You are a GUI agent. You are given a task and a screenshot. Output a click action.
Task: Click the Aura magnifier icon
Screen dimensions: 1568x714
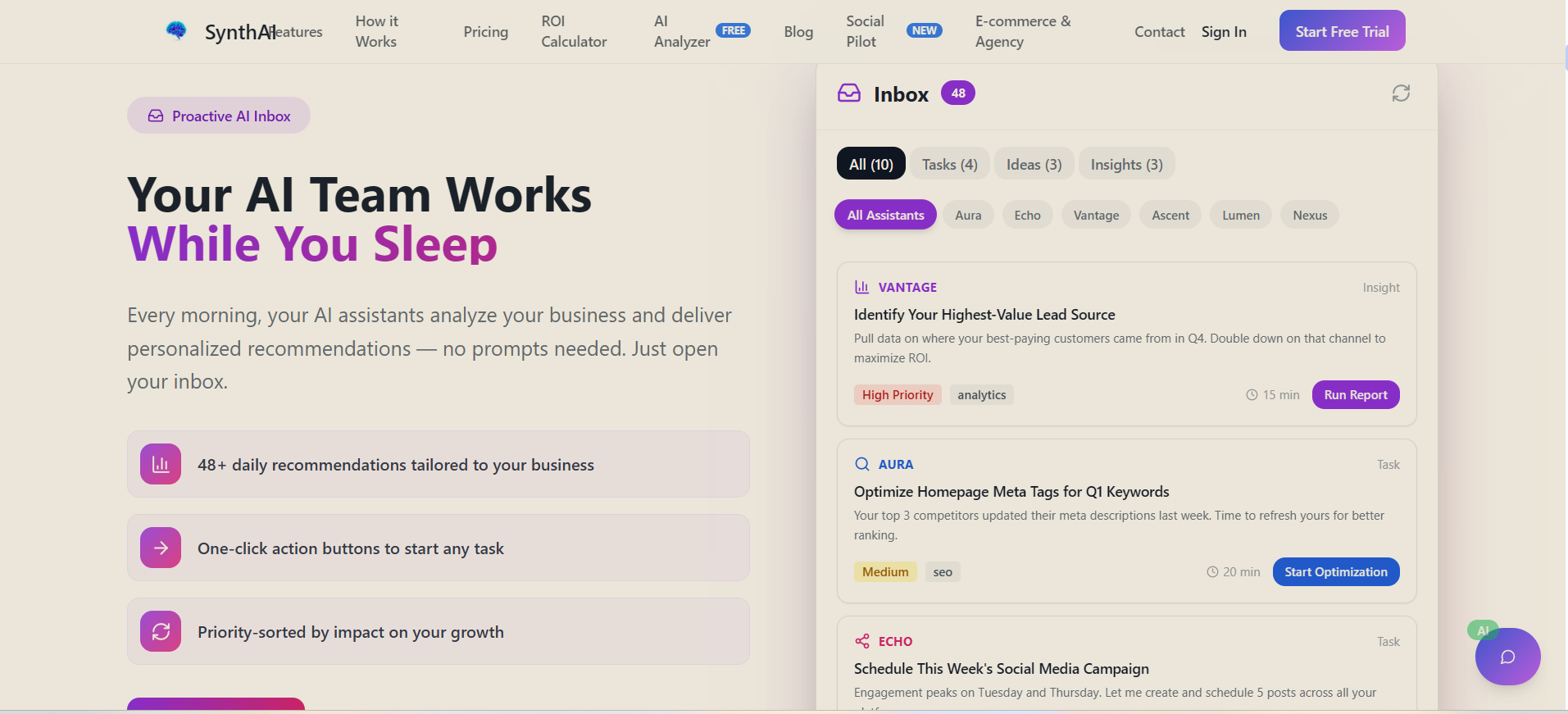(861, 464)
